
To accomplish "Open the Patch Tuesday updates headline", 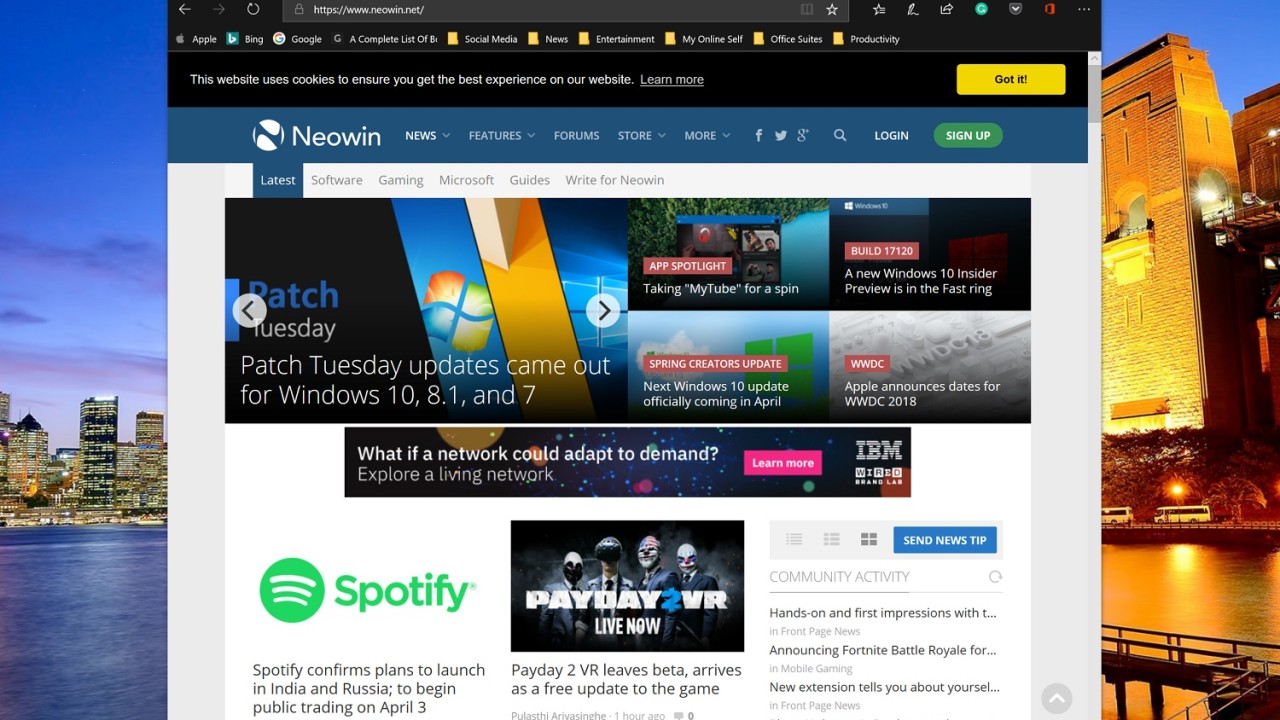I will [425, 380].
